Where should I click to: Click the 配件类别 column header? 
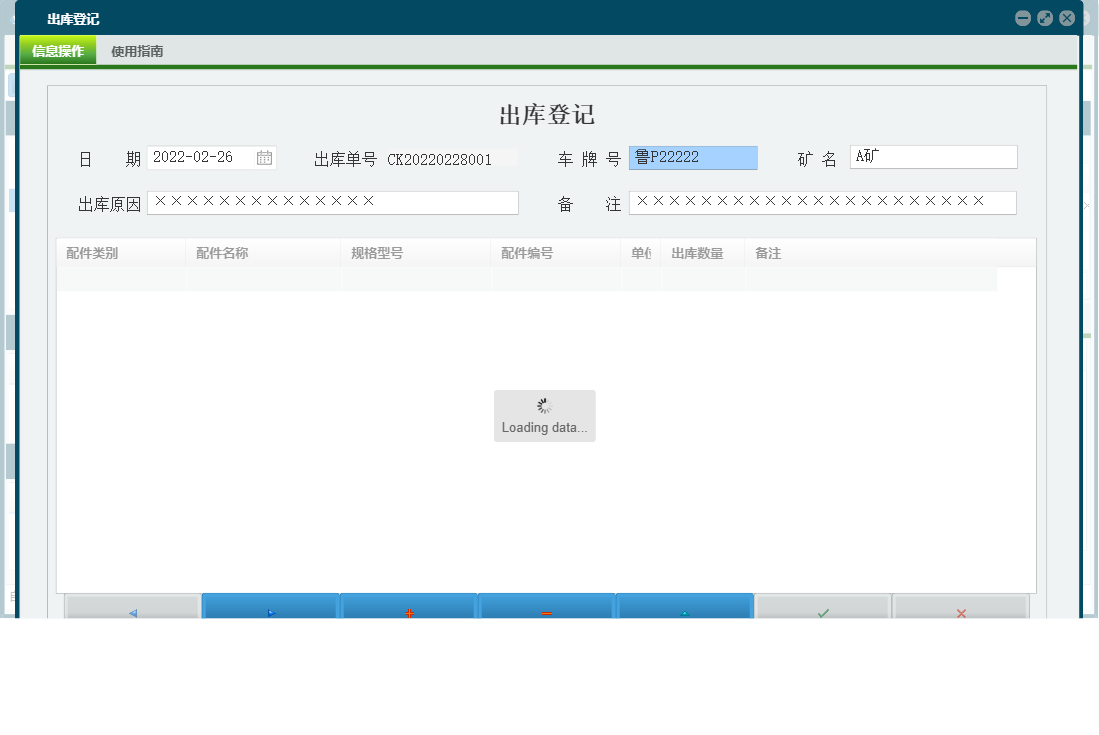90,253
